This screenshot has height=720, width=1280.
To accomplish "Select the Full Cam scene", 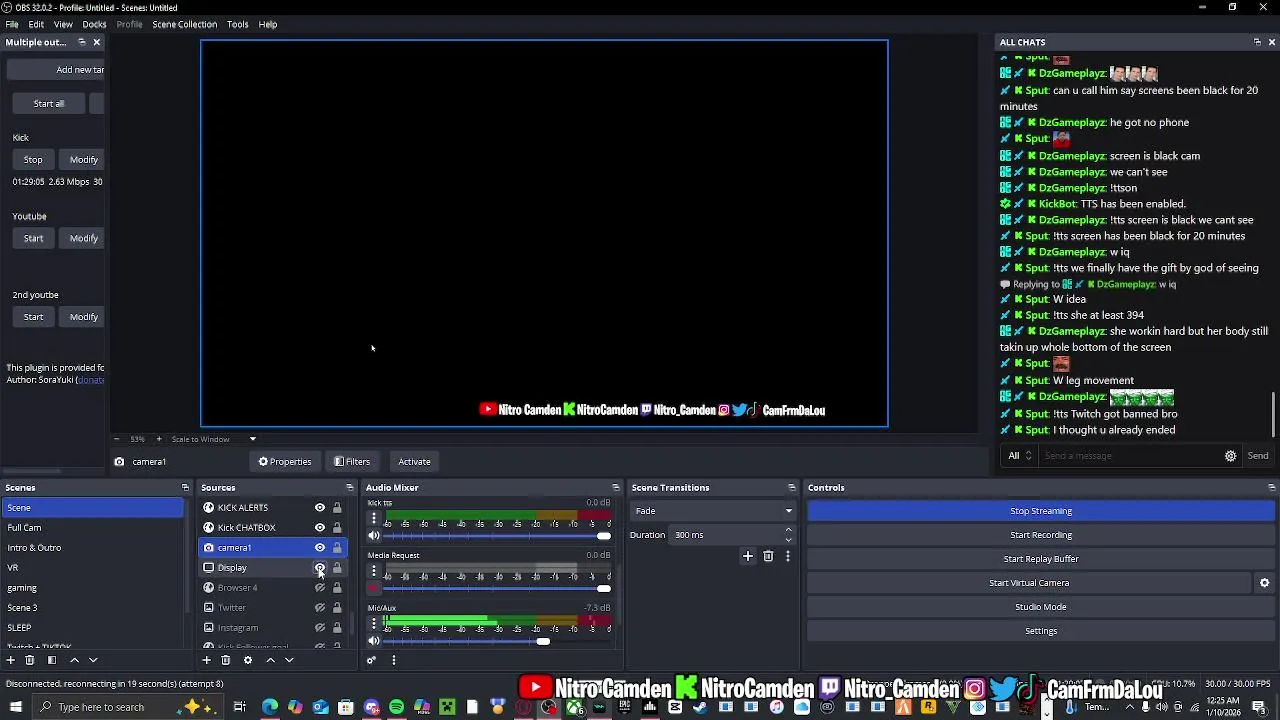I will pyautogui.click(x=92, y=528).
